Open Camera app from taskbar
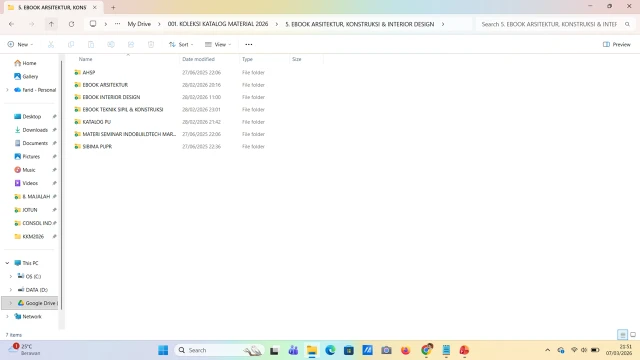 387,350
